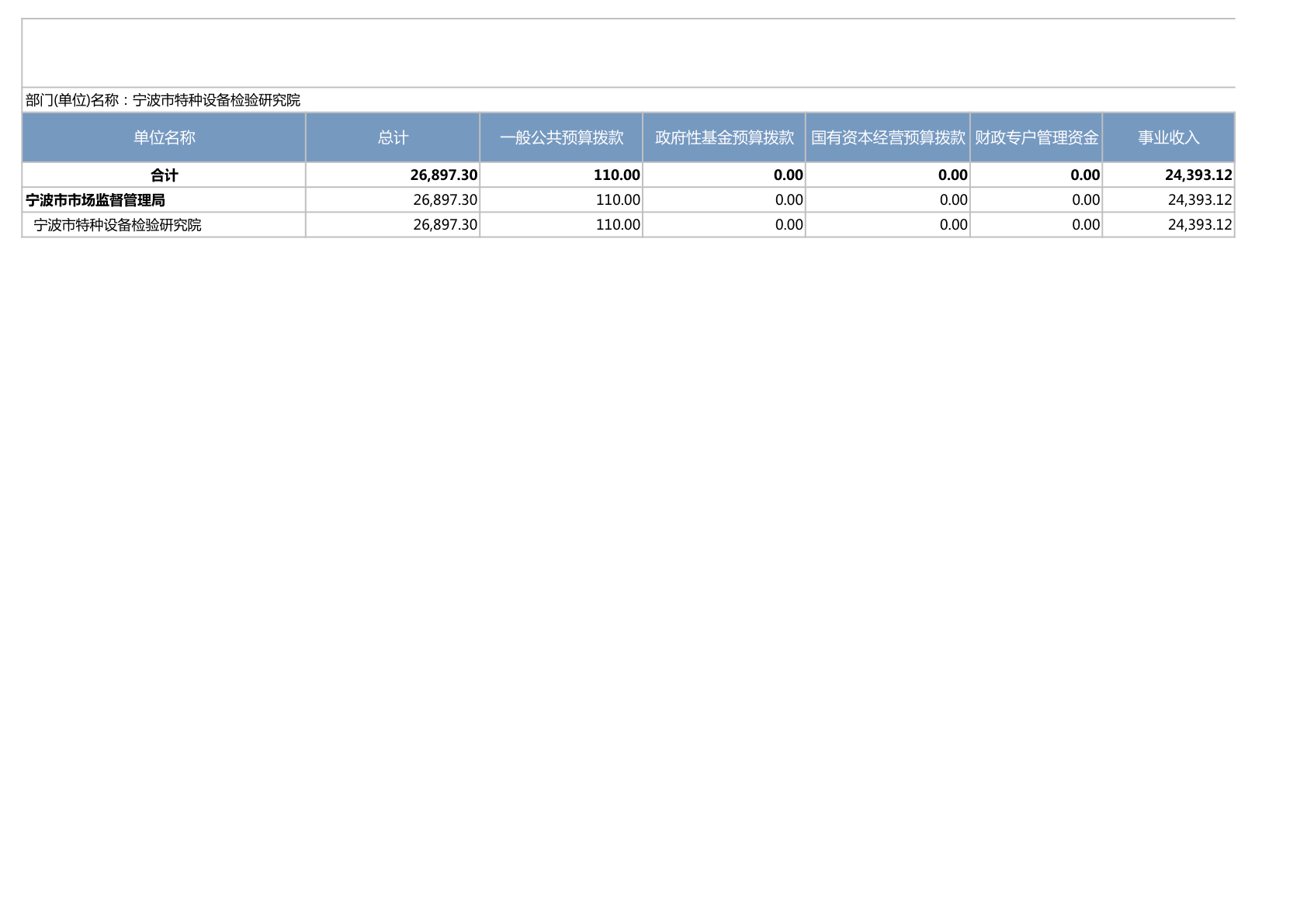Select 财政专户管理资金 value in 宁波市市场监督管理局 row

(x=1086, y=200)
